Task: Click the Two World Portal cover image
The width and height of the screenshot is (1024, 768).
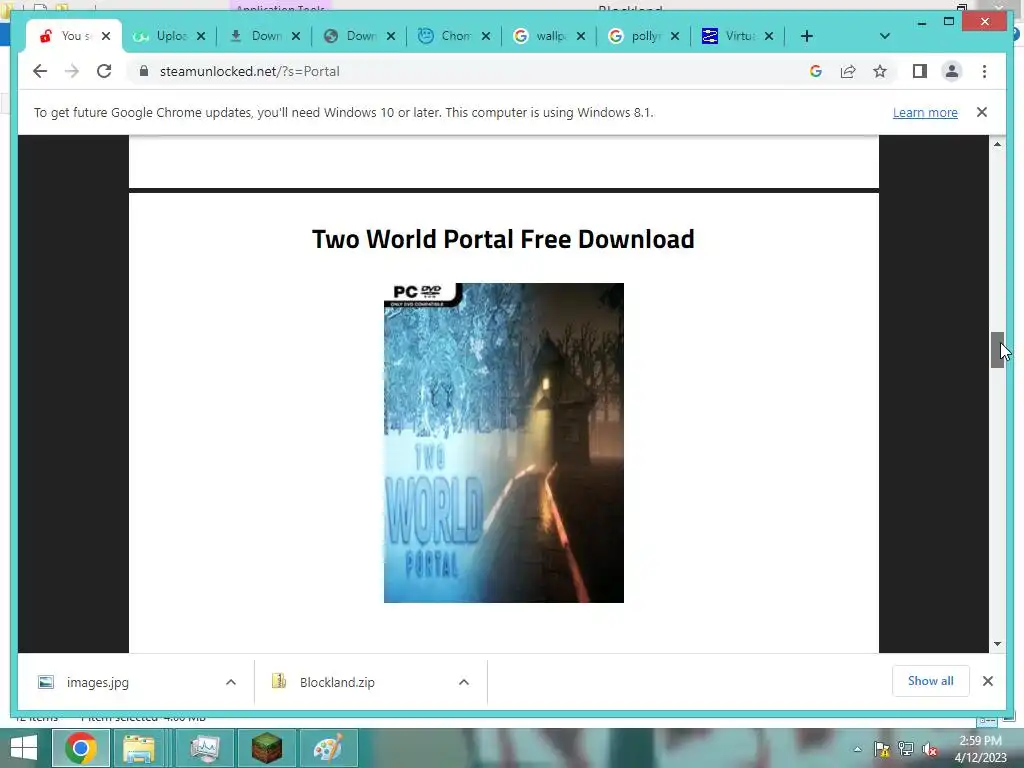Action: coord(504,443)
